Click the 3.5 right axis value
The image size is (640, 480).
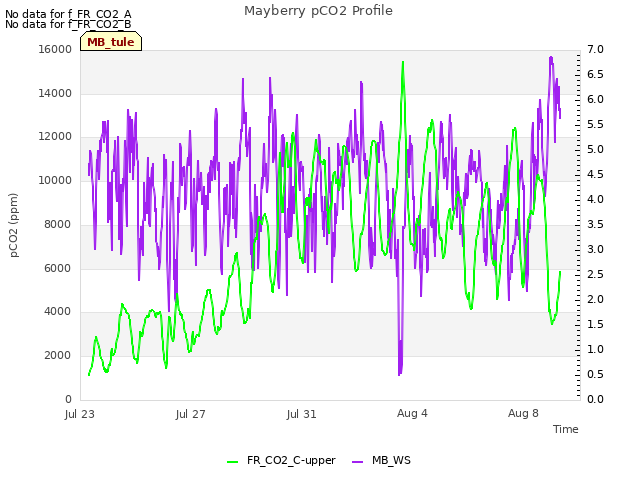pyautogui.click(x=595, y=224)
